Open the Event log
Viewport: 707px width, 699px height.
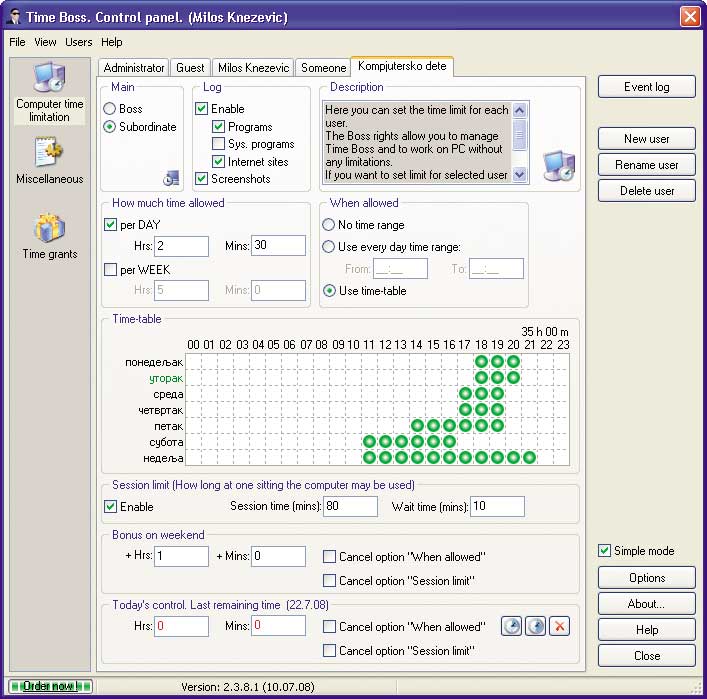(647, 87)
